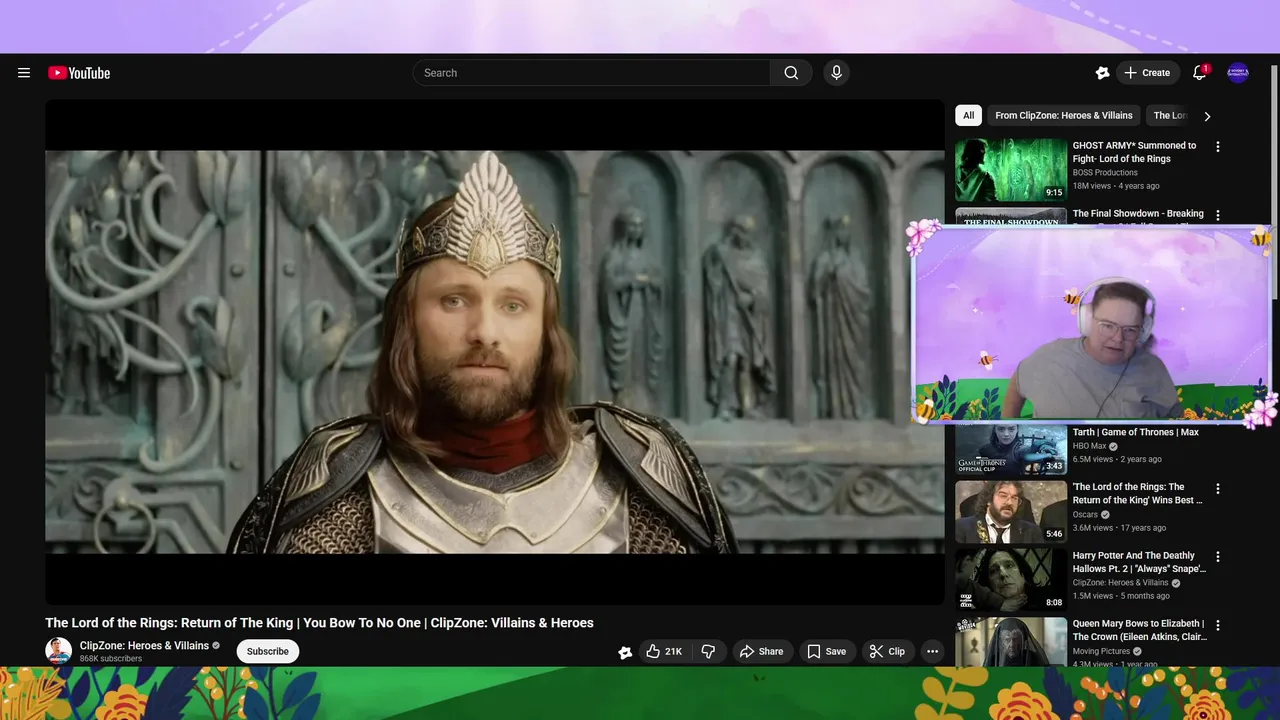The height and width of the screenshot is (720, 1280).
Task: Click '1.5M views • 5 months ago' text
Action: 1121,596
